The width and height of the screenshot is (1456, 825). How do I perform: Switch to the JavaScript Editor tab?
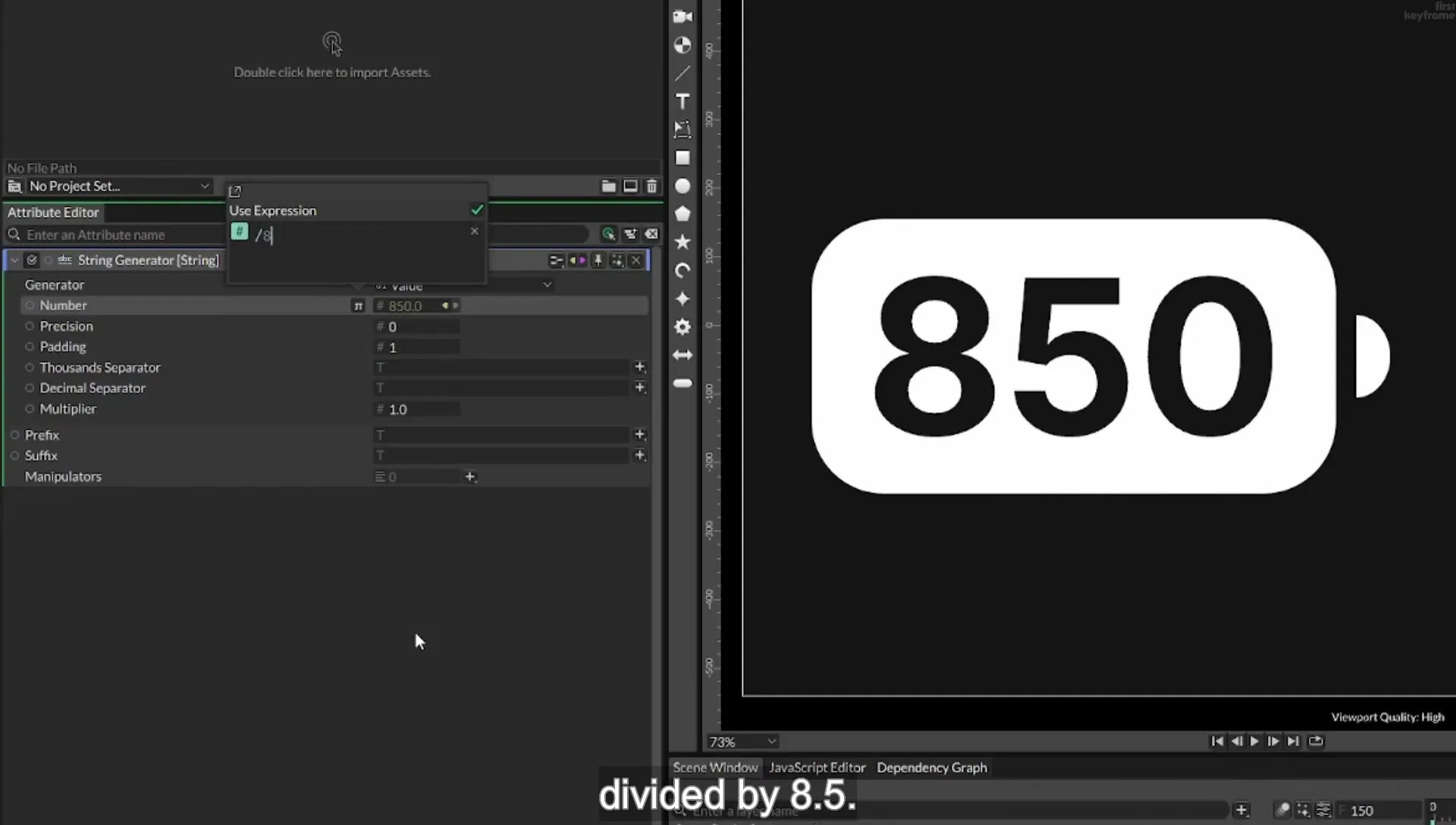click(x=817, y=767)
